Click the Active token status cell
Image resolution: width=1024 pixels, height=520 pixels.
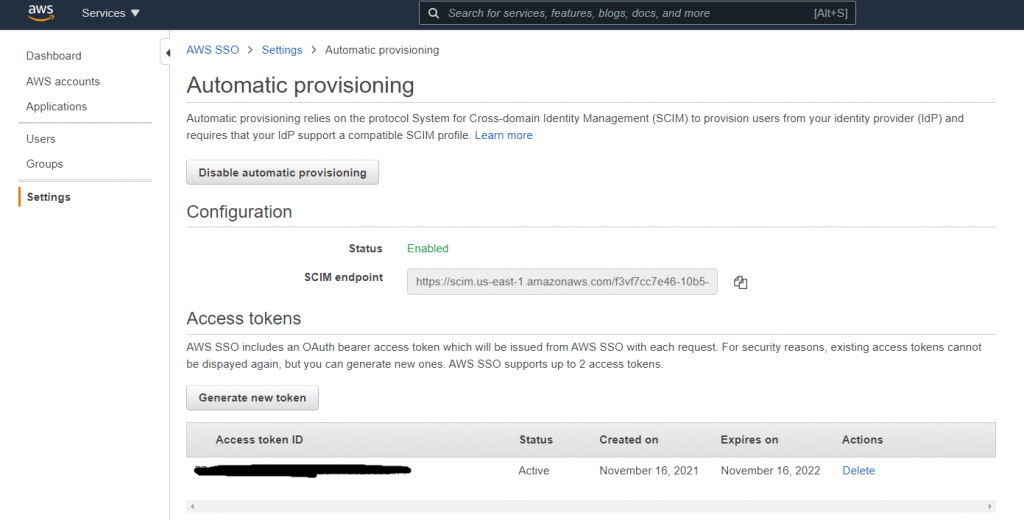tap(534, 470)
